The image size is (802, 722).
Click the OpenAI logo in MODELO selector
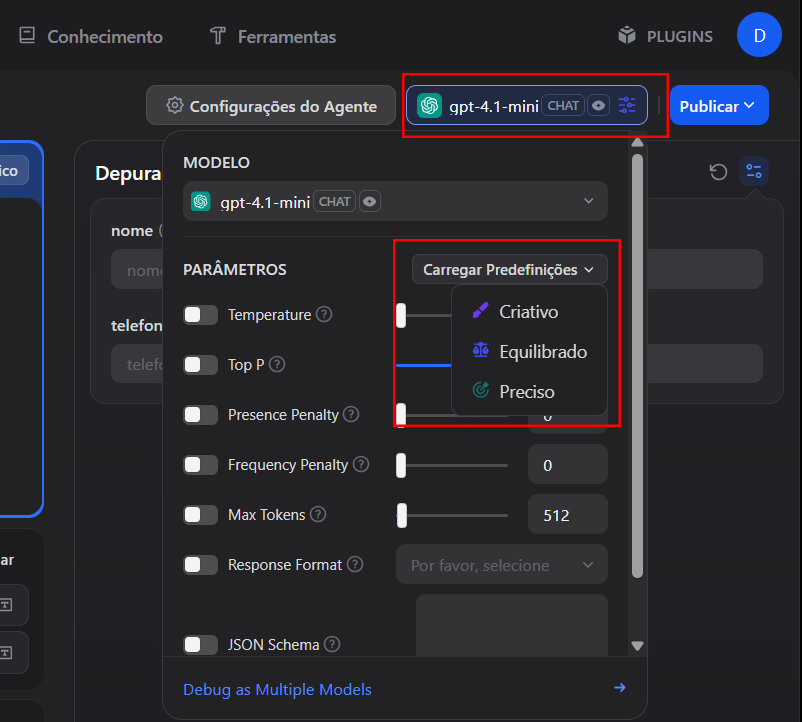[x=200, y=201]
